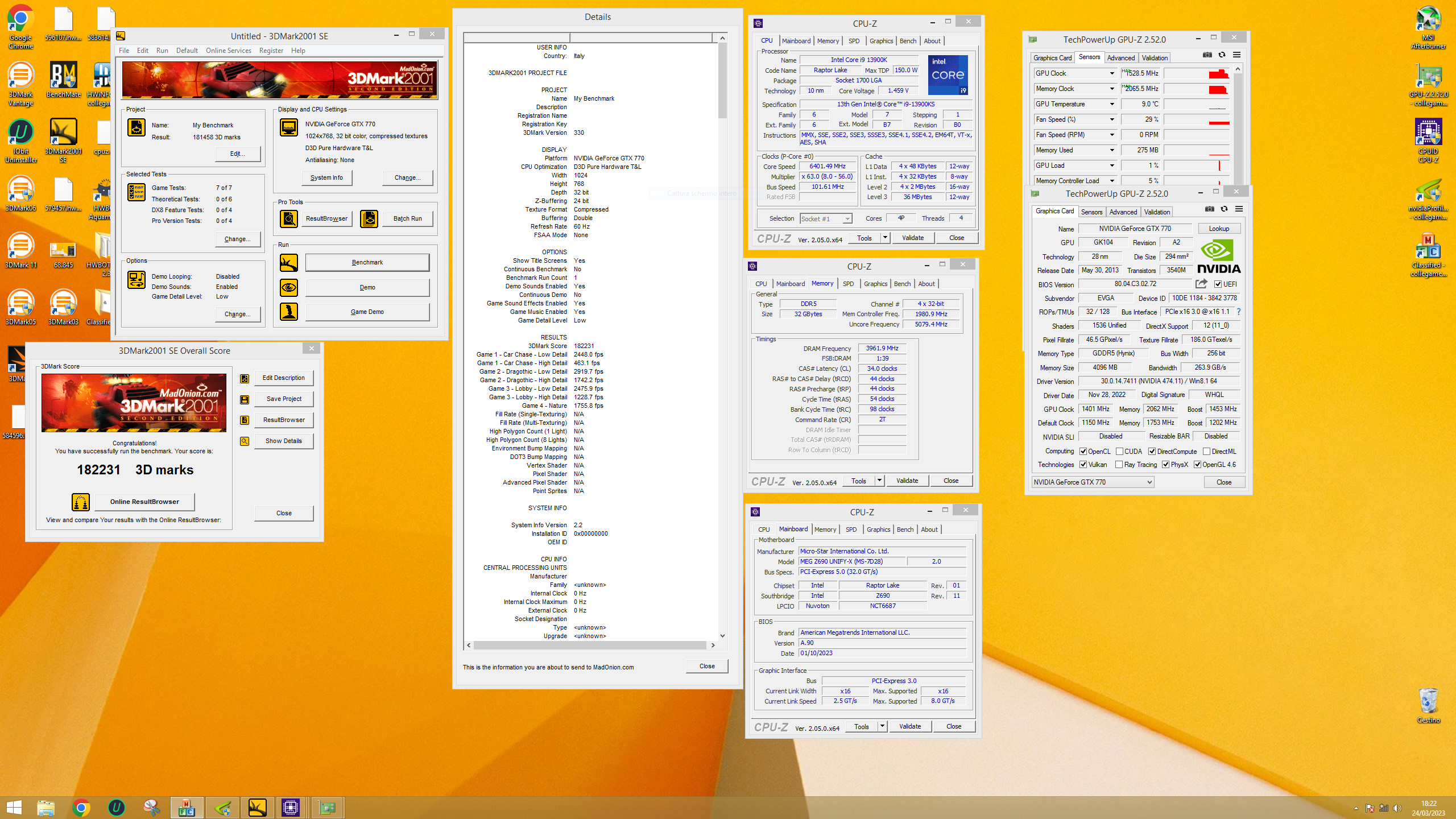Open GPU-Z hamburger menu in Graphics Card window
Viewport: 1456px width, 819px height.
click(1239, 209)
